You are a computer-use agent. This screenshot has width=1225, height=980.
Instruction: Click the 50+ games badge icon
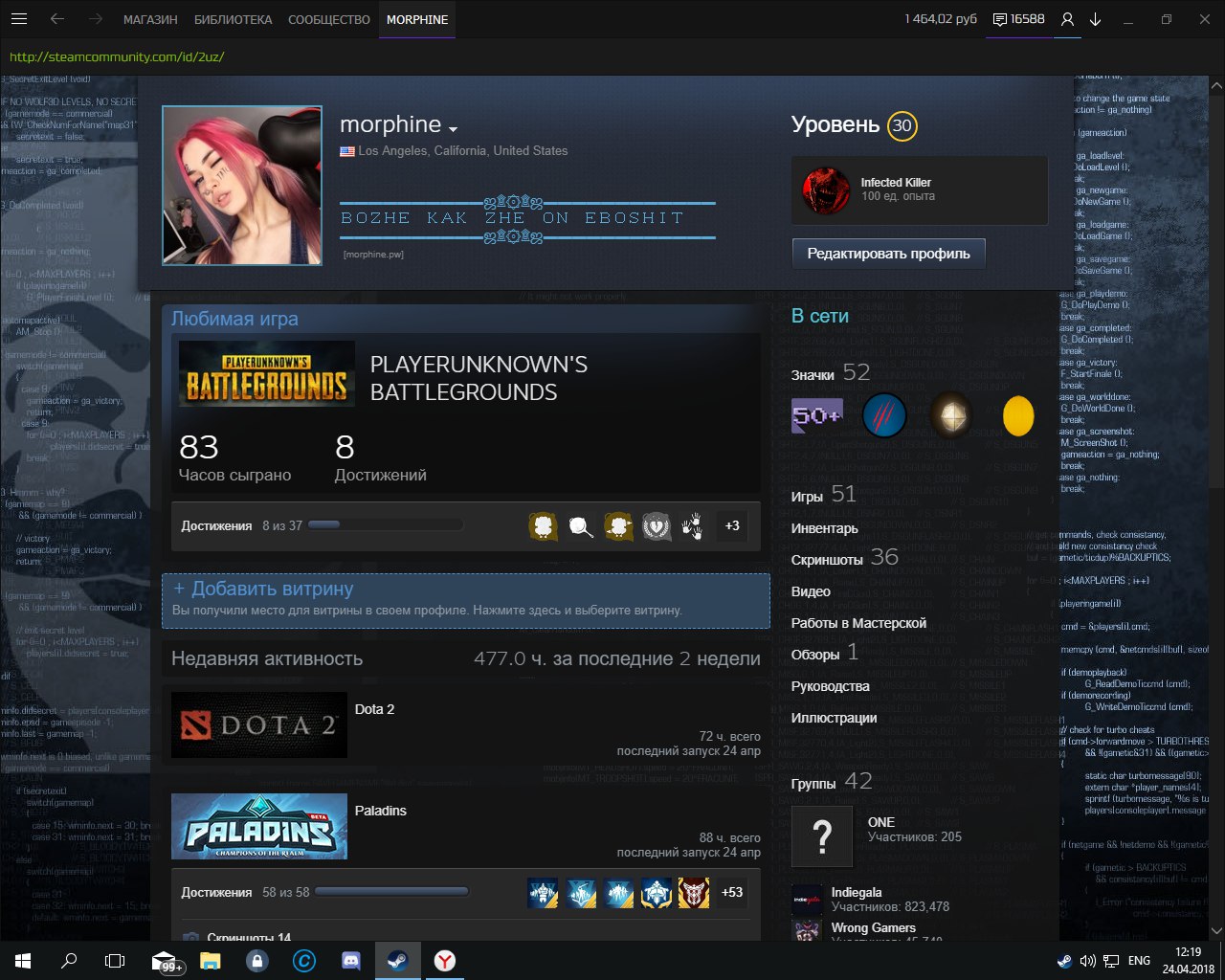tap(816, 416)
